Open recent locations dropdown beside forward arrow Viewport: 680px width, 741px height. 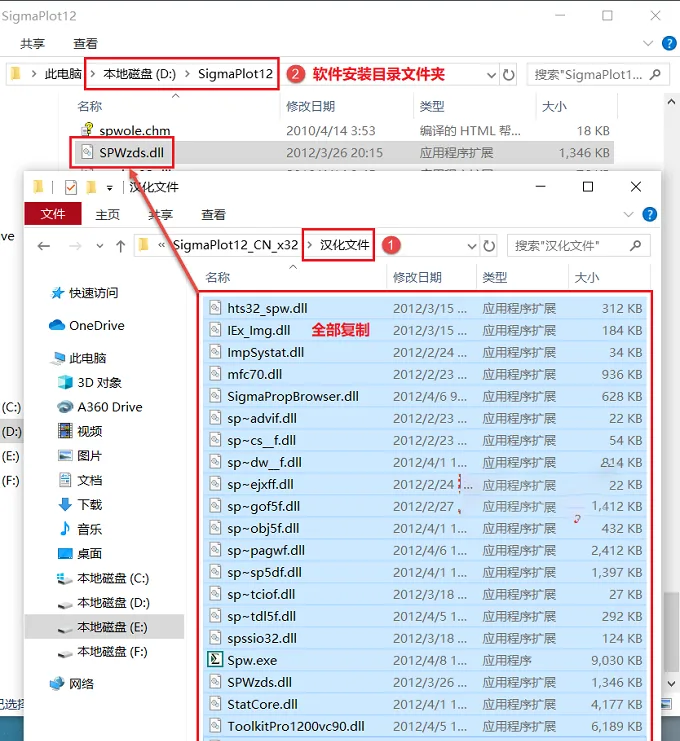point(100,246)
